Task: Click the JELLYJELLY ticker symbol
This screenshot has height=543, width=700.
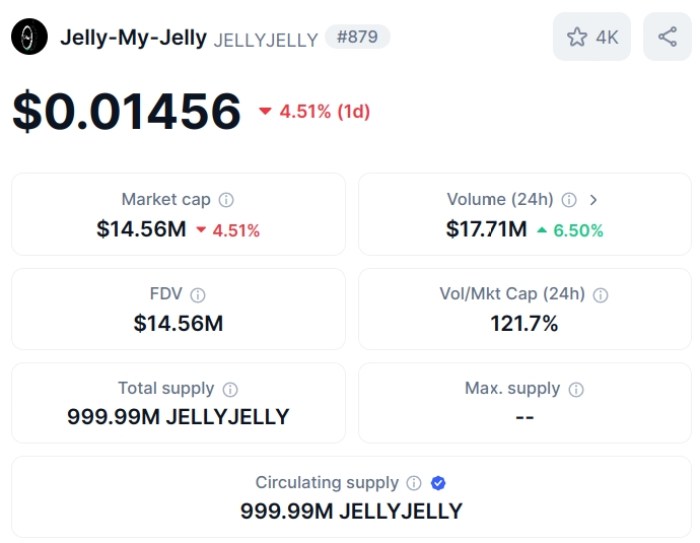Action: point(266,40)
